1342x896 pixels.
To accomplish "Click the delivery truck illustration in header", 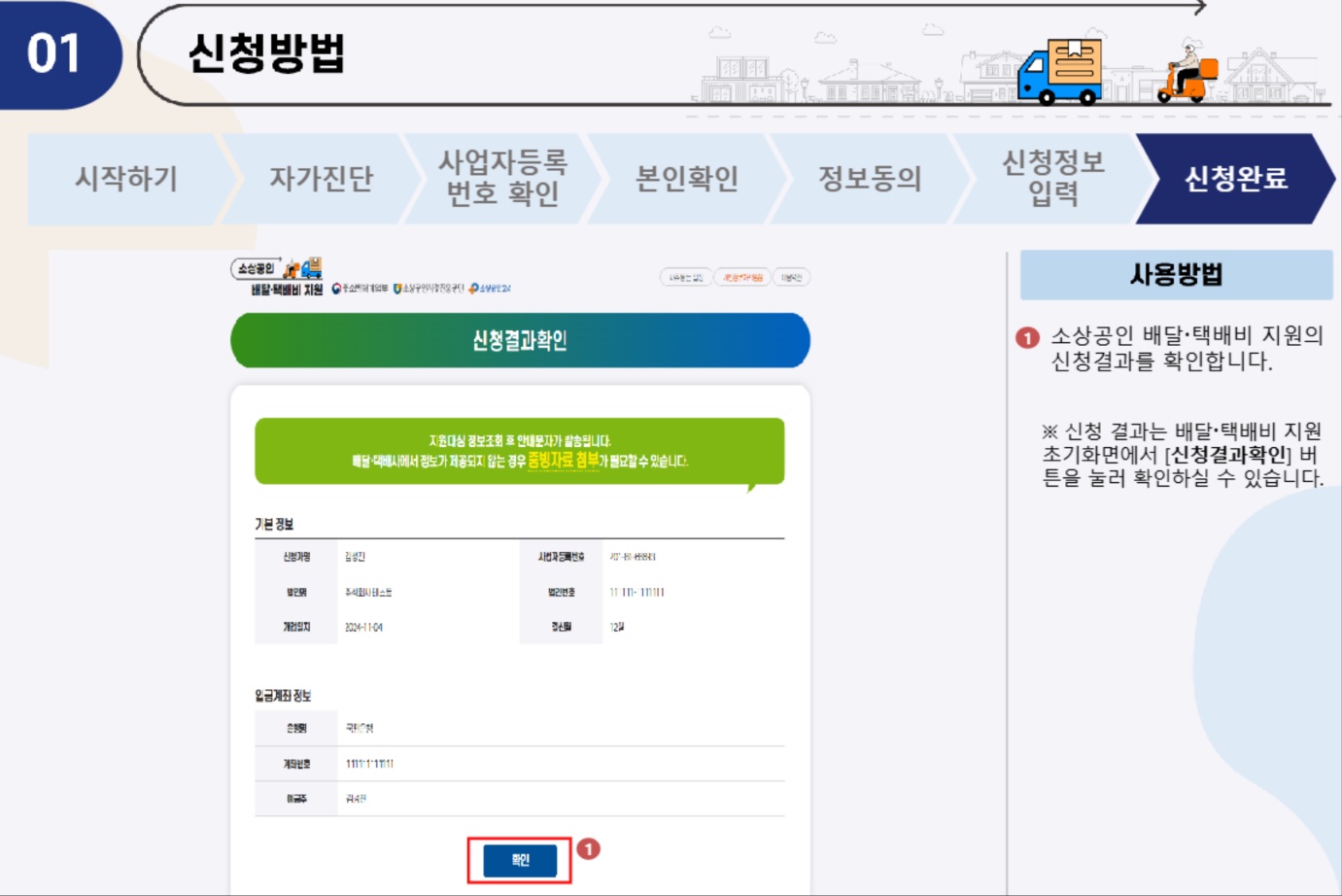I will coord(1060,70).
